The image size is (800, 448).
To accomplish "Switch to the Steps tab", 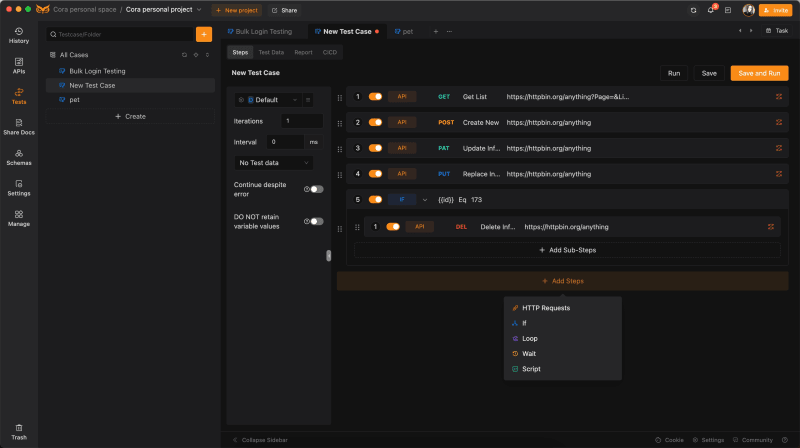I will click(240, 52).
